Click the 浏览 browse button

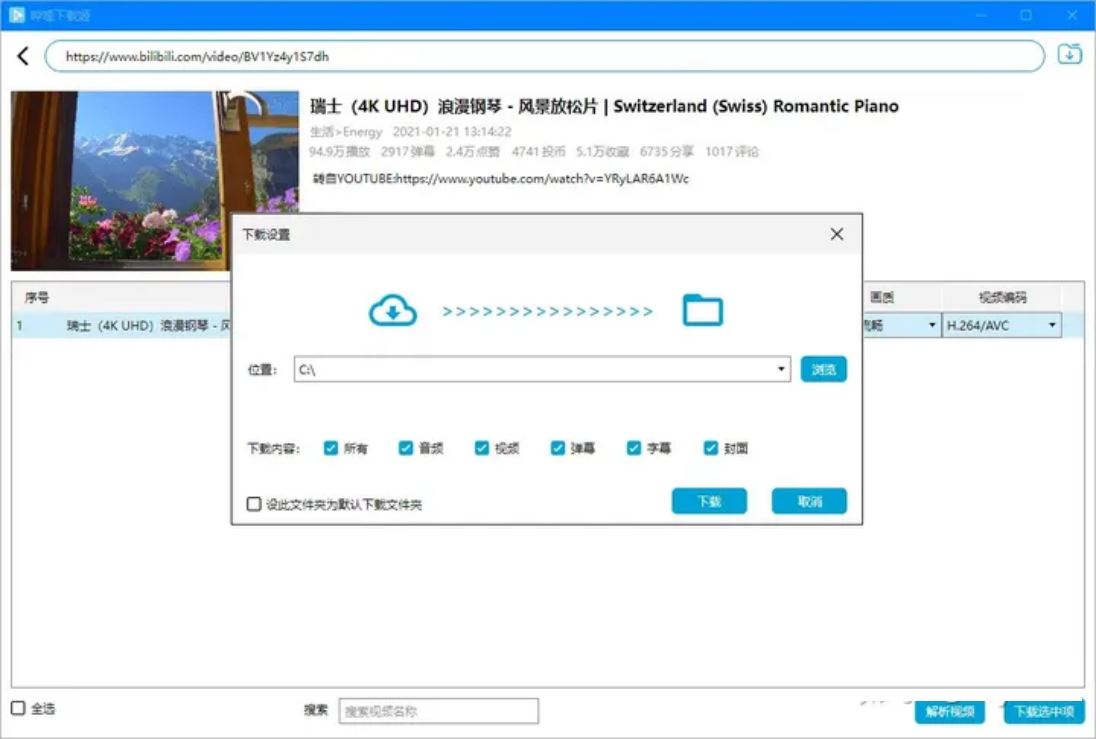coord(823,369)
